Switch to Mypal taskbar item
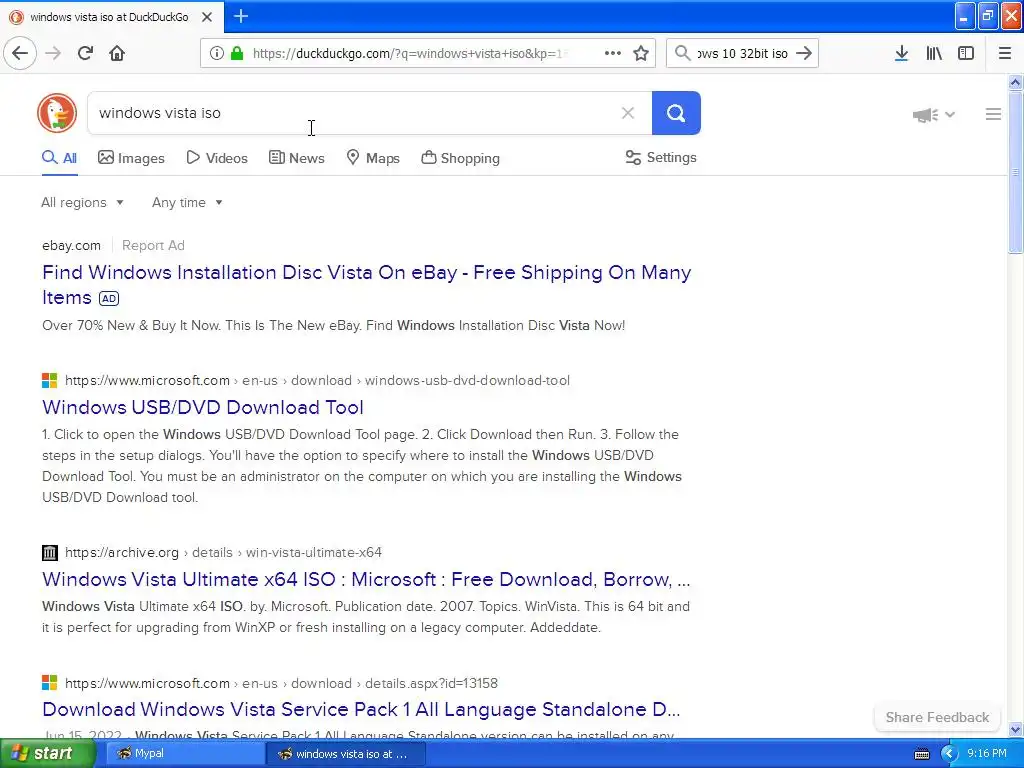Viewport: 1024px width, 768px height. point(184,754)
